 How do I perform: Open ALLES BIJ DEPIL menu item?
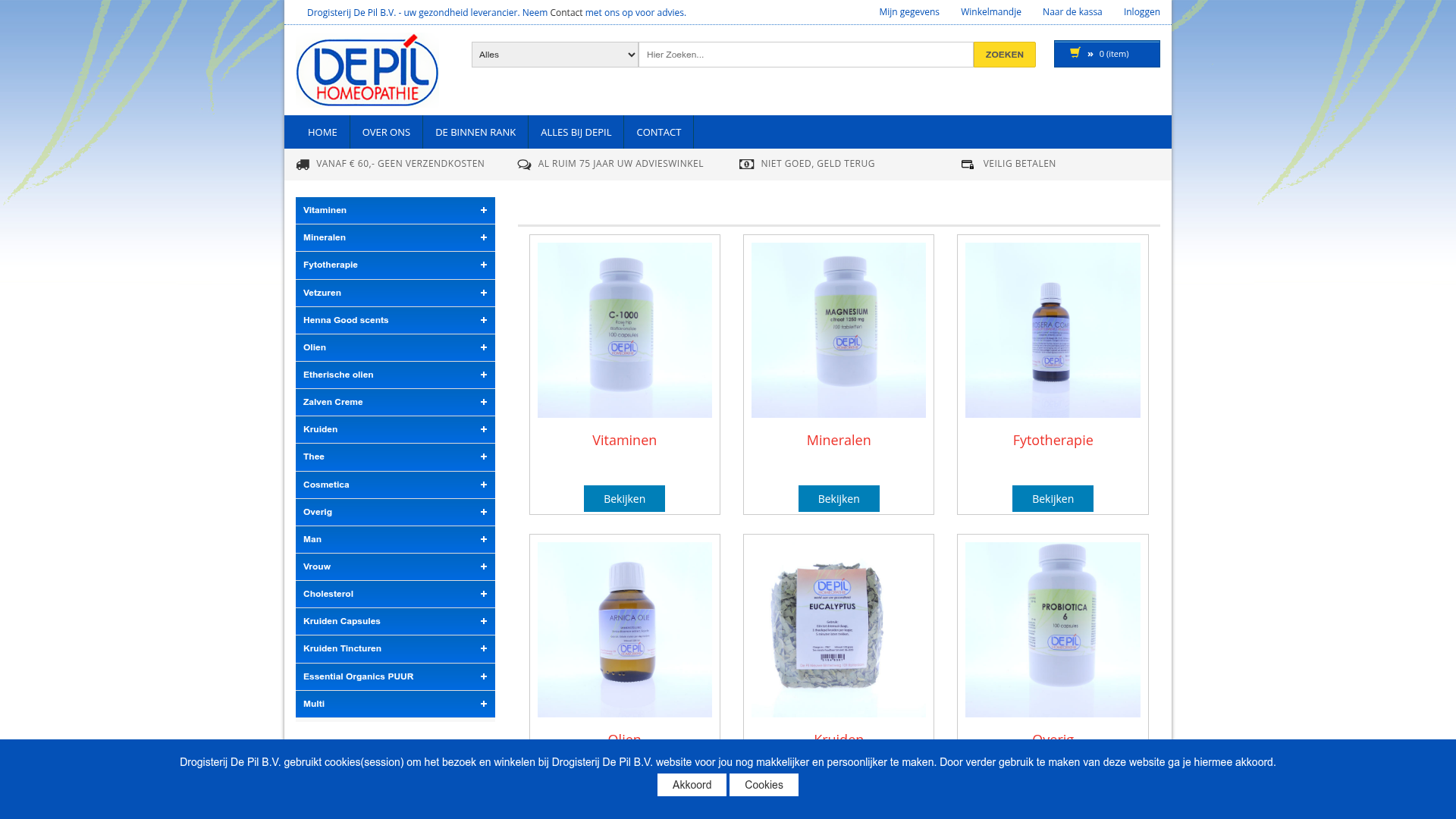576,132
